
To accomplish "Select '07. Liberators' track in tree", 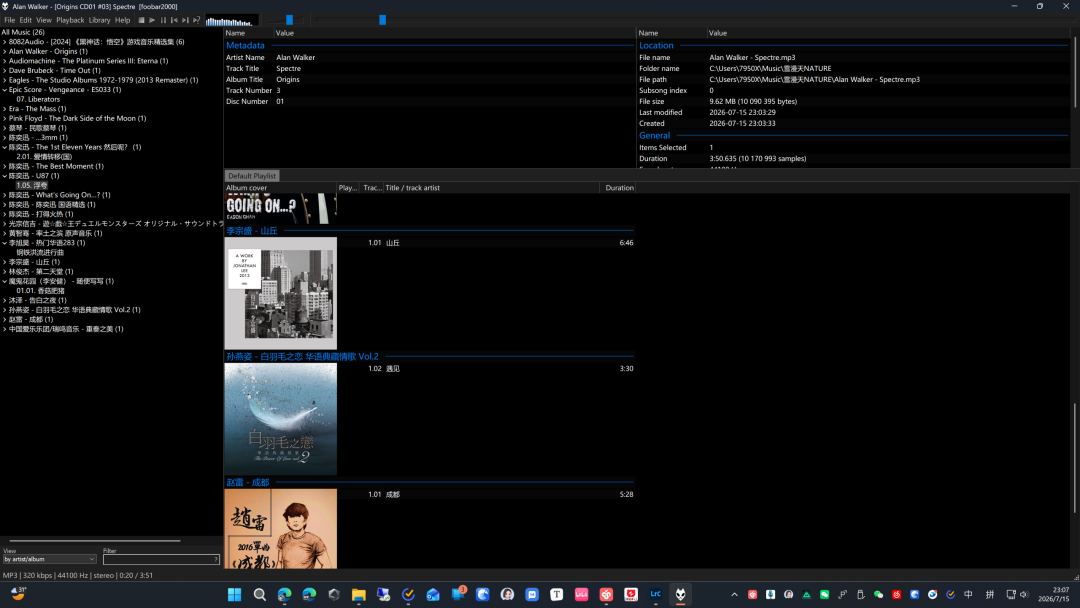I will (38, 99).
